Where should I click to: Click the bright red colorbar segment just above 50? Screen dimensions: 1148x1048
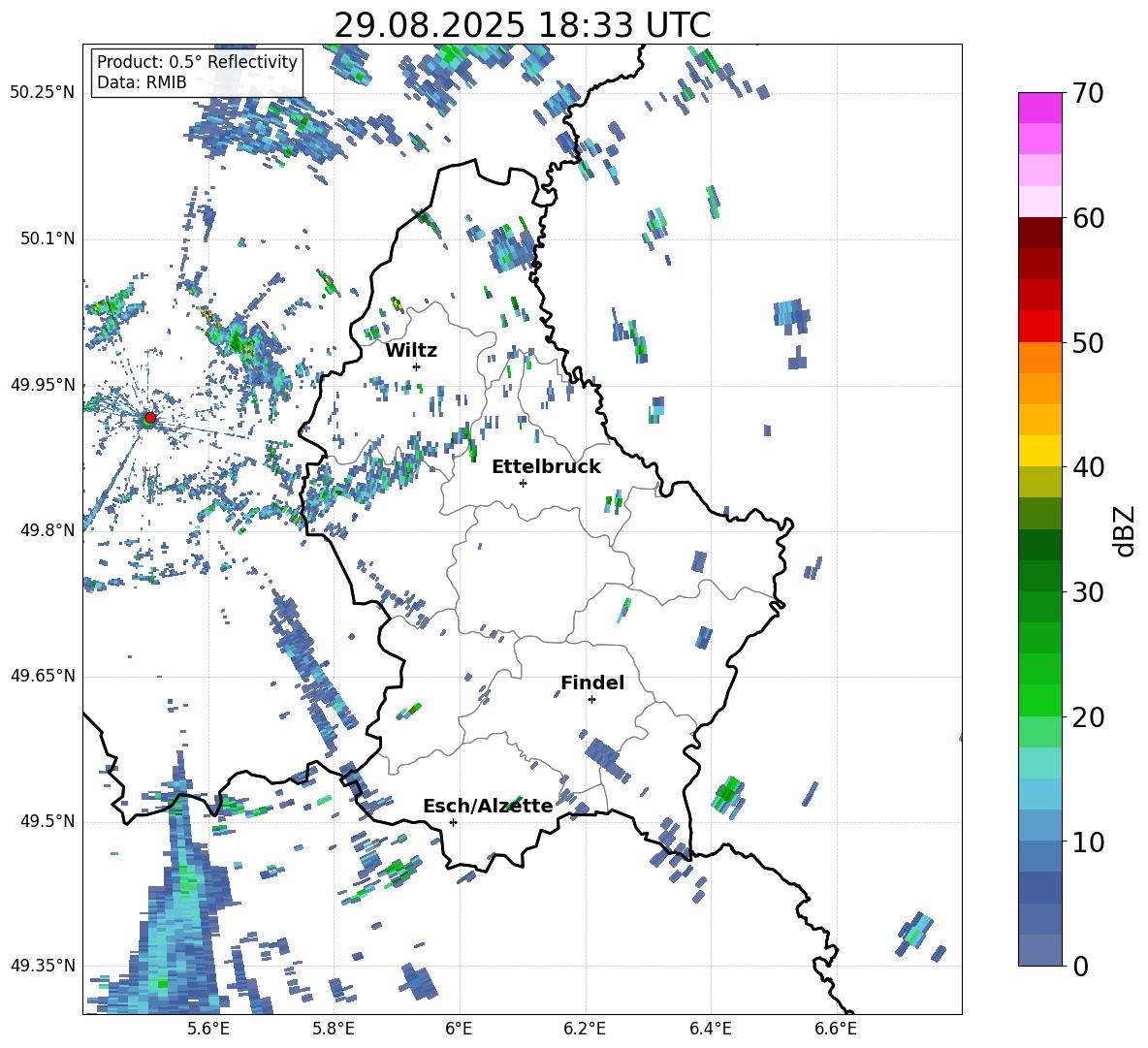pyautogui.click(x=1040, y=327)
